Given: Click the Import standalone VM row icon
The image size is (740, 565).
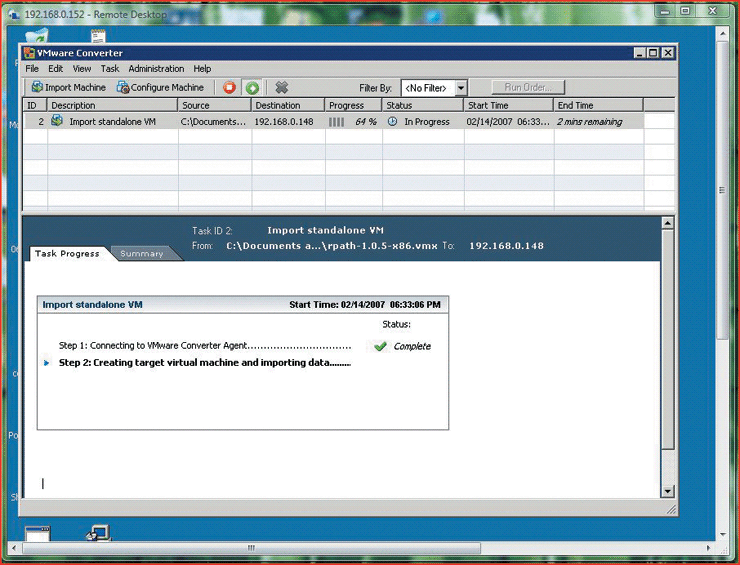Looking at the screenshot, I should (x=57, y=121).
